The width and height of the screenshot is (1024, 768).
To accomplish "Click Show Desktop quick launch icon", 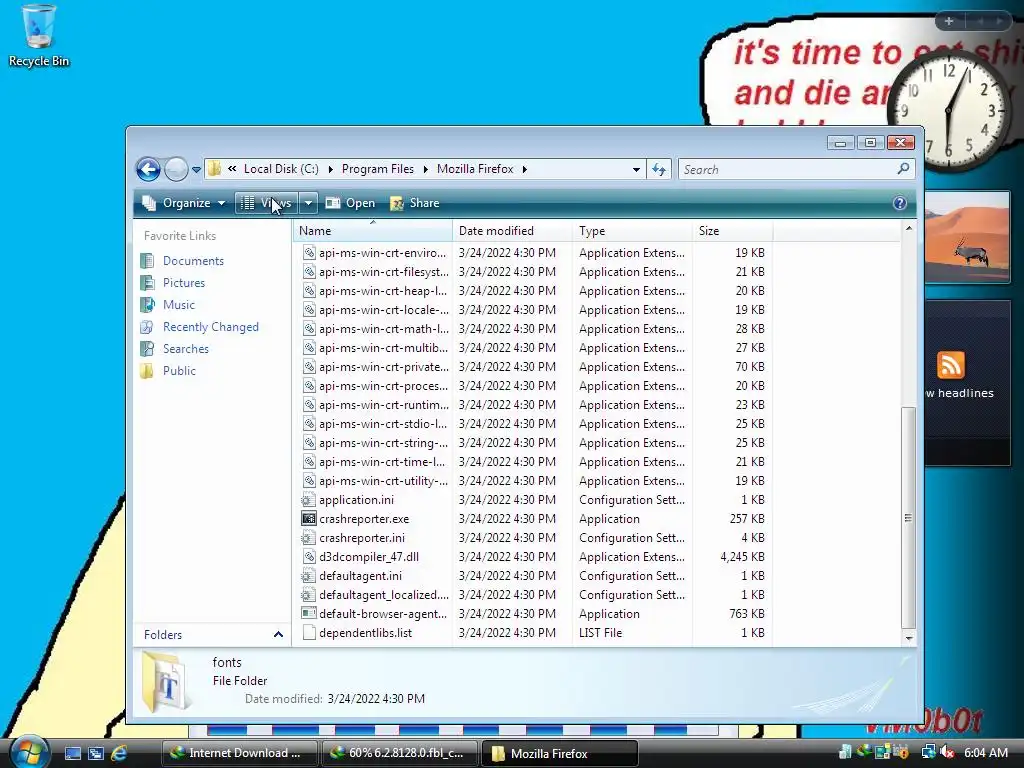I will pos(72,753).
